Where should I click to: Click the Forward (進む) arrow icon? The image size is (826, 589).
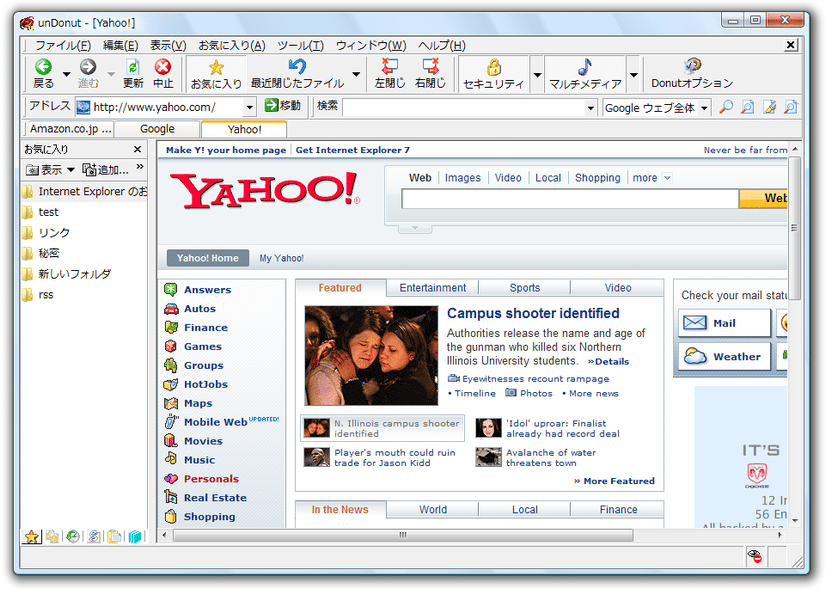[87, 66]
